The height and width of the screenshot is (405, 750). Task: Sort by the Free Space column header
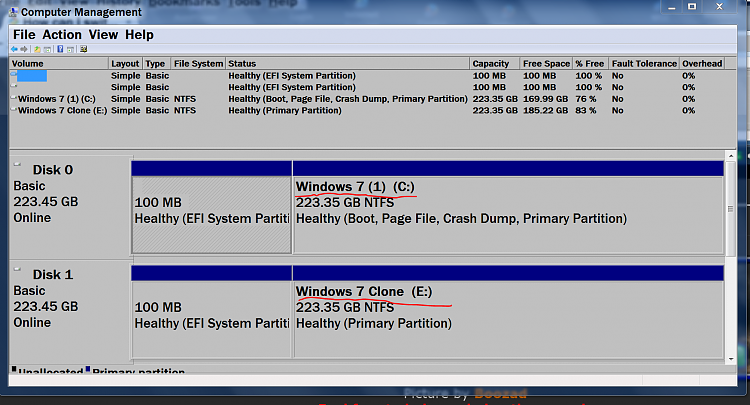click(x=546, y=64)
